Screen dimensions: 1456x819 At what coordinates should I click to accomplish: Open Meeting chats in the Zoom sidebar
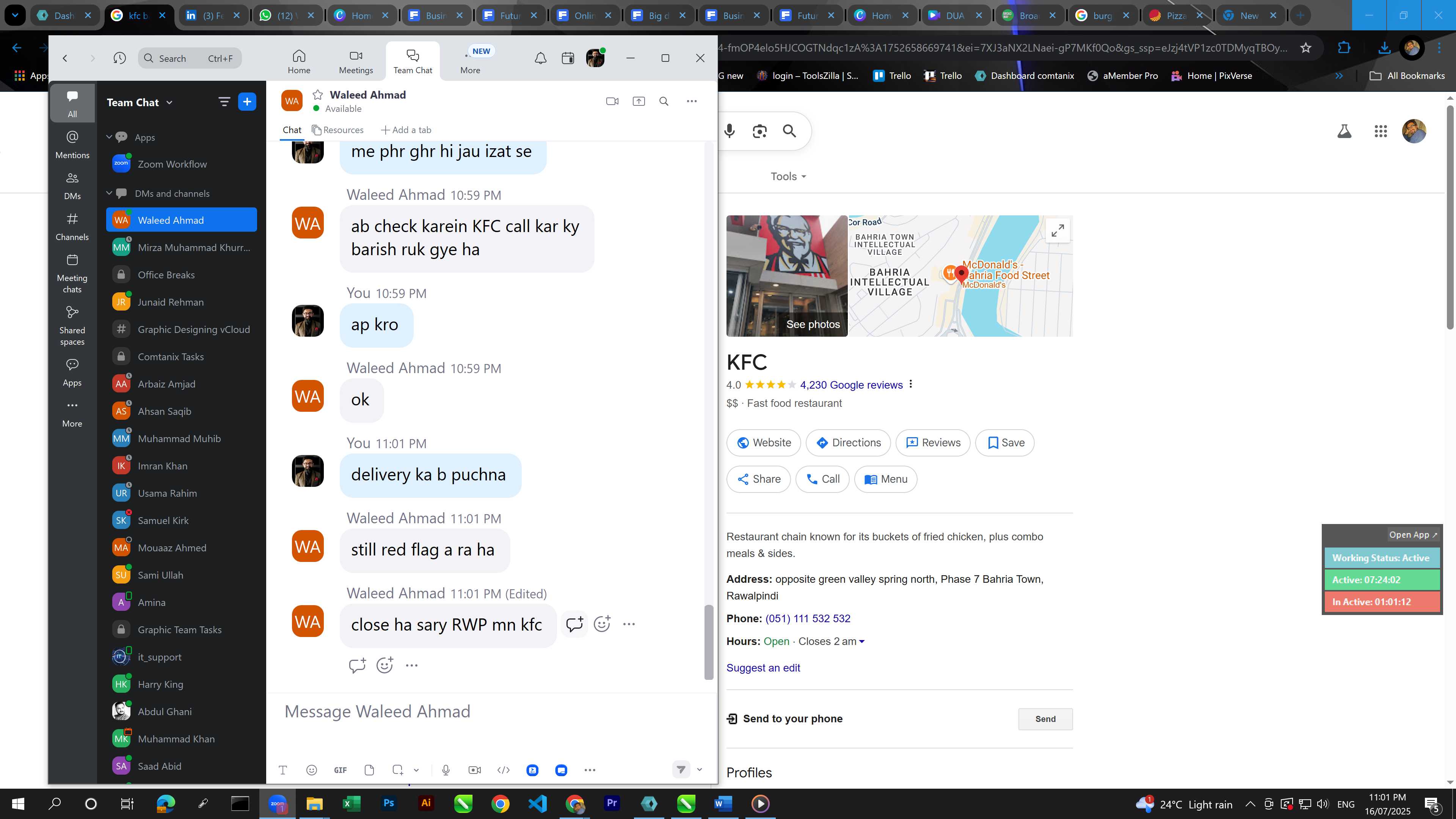[72, 273]
